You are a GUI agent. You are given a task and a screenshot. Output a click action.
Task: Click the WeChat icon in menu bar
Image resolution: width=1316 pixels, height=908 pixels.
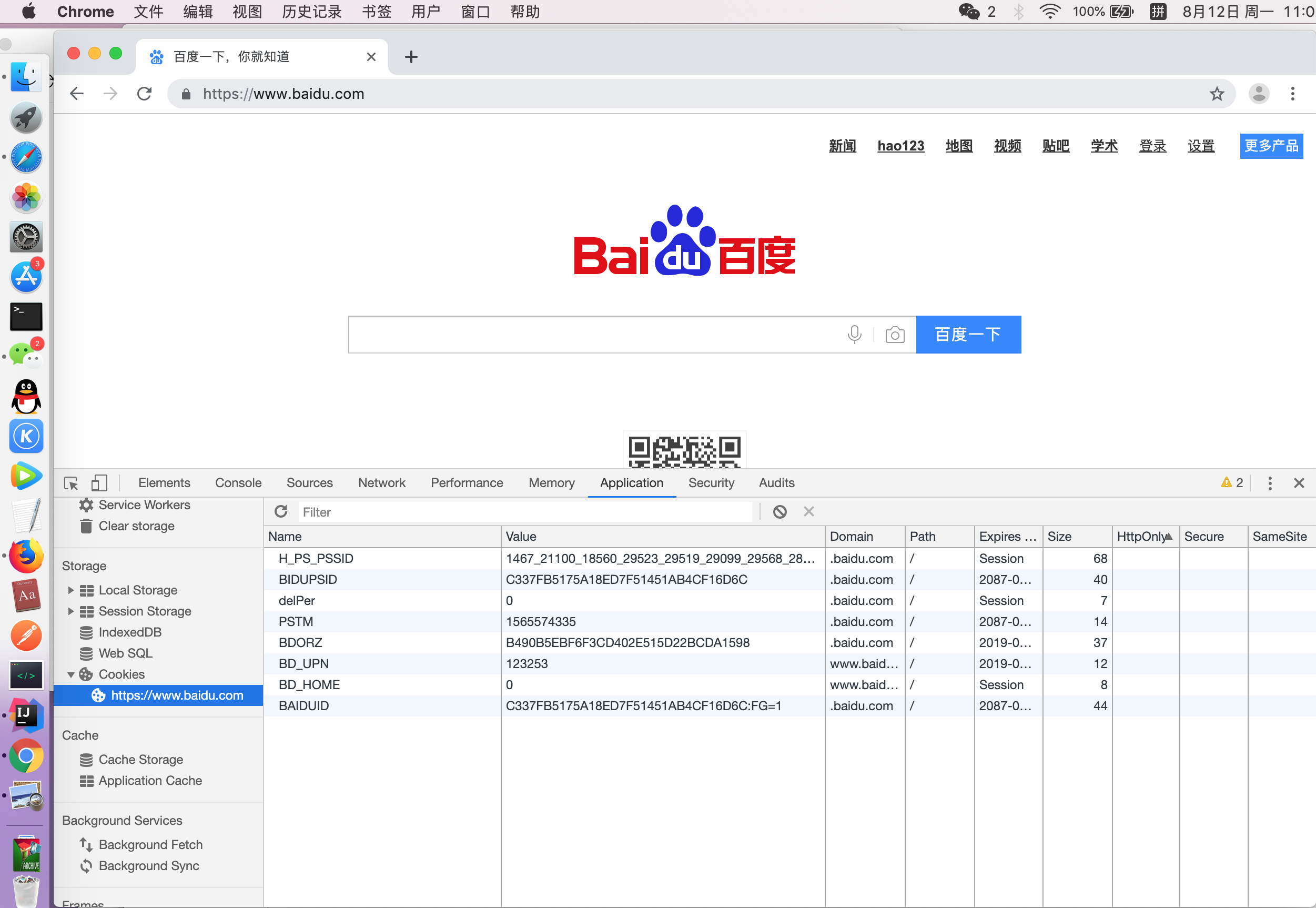click(x=968, y=12)
